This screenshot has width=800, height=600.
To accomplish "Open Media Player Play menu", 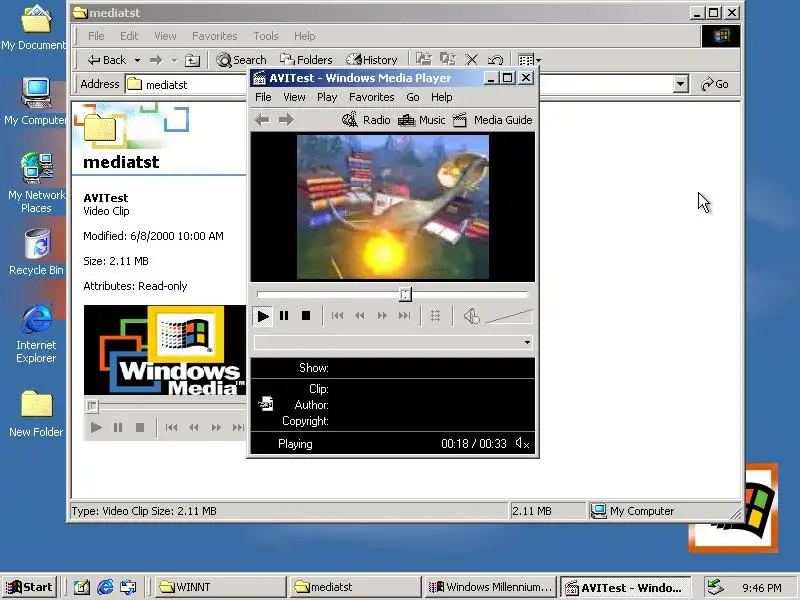I will (327, 97).
